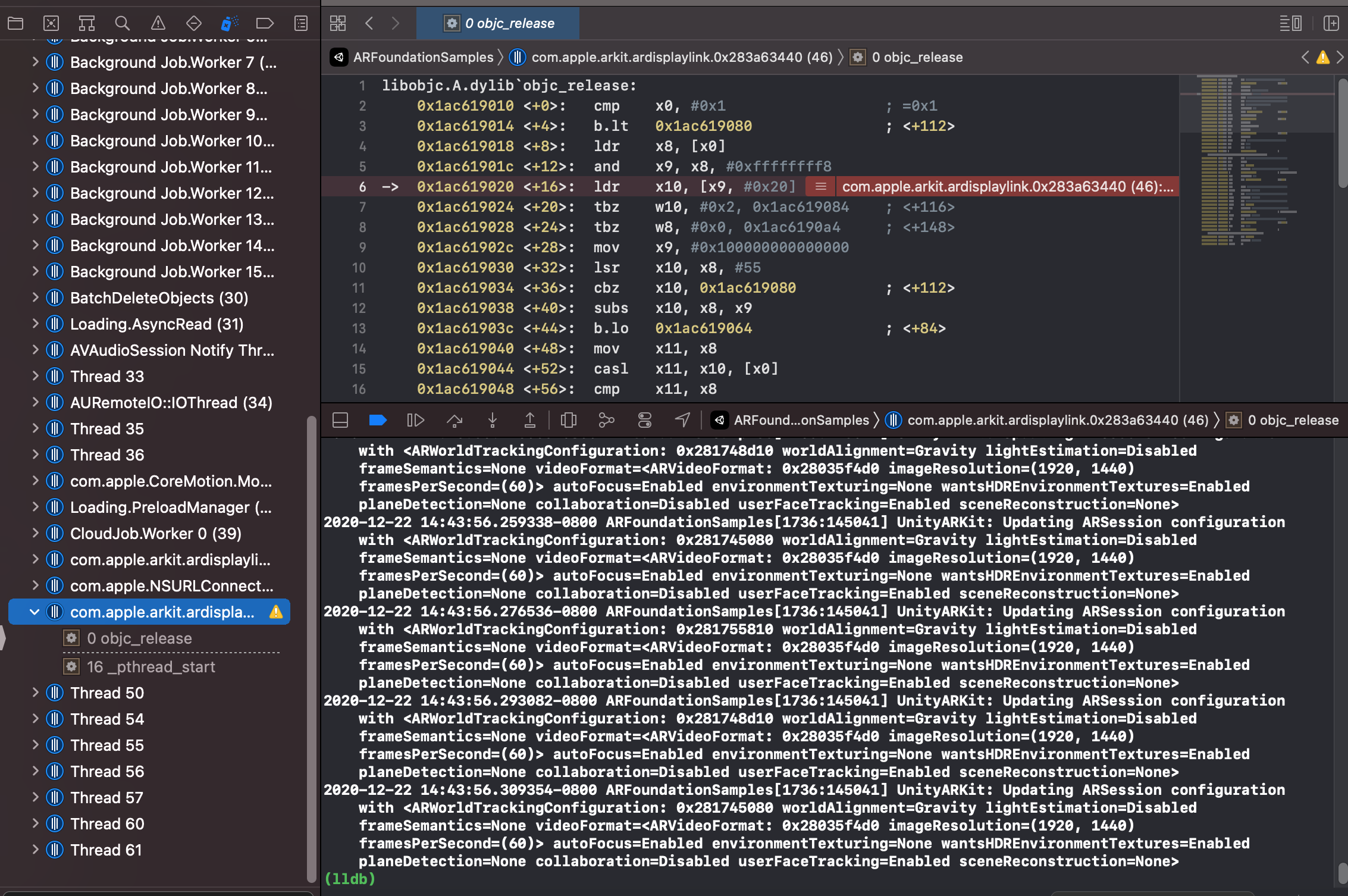Screen dimensions: 1348x896
Task: Expand Thread 33 in the sidebar
Action: tap(35, 376)
